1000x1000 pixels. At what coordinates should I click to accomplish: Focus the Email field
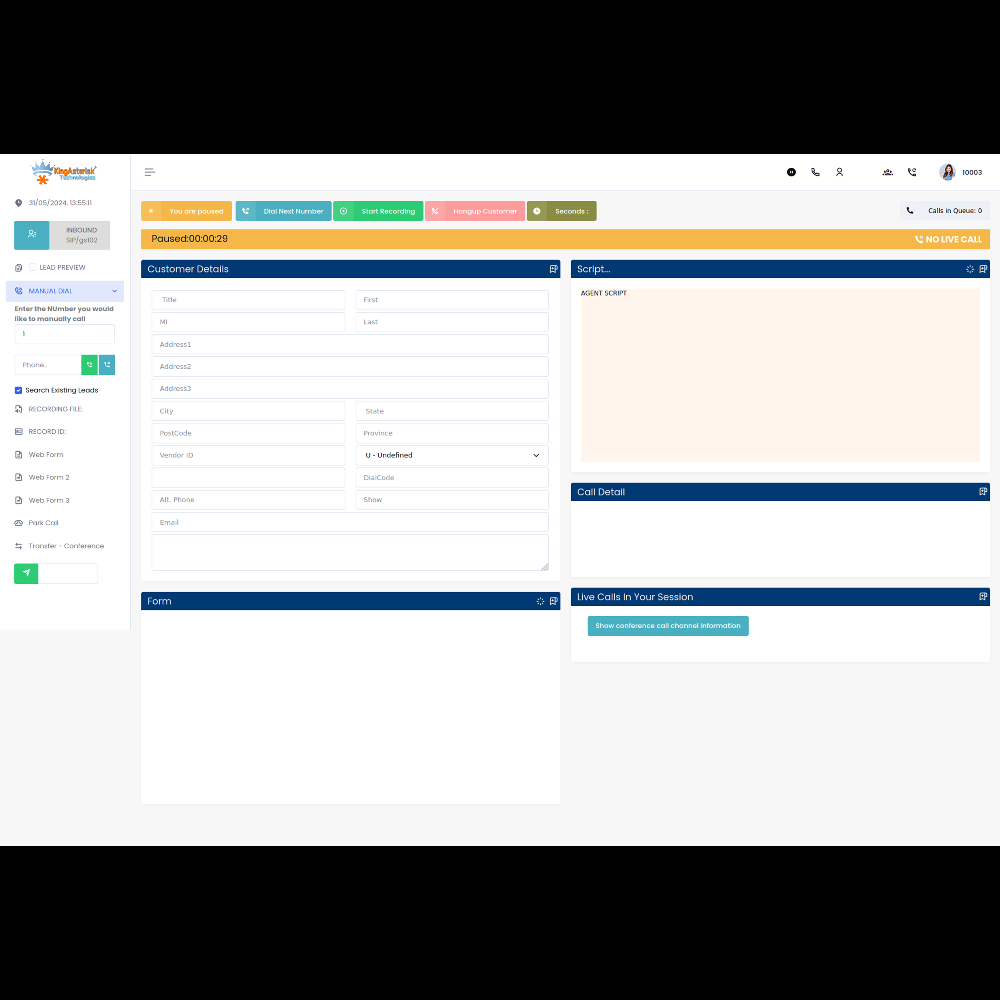tap(350, 522)
